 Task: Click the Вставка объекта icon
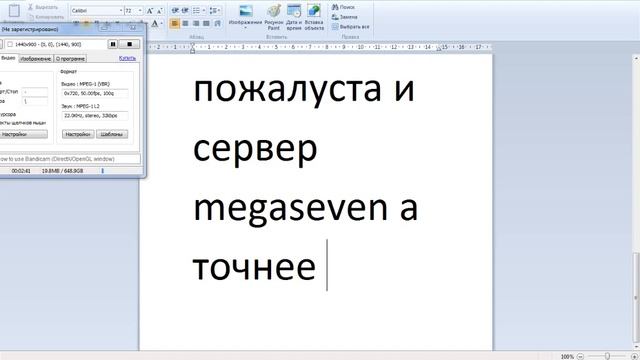pyautogui.click(x=314, y=11)
